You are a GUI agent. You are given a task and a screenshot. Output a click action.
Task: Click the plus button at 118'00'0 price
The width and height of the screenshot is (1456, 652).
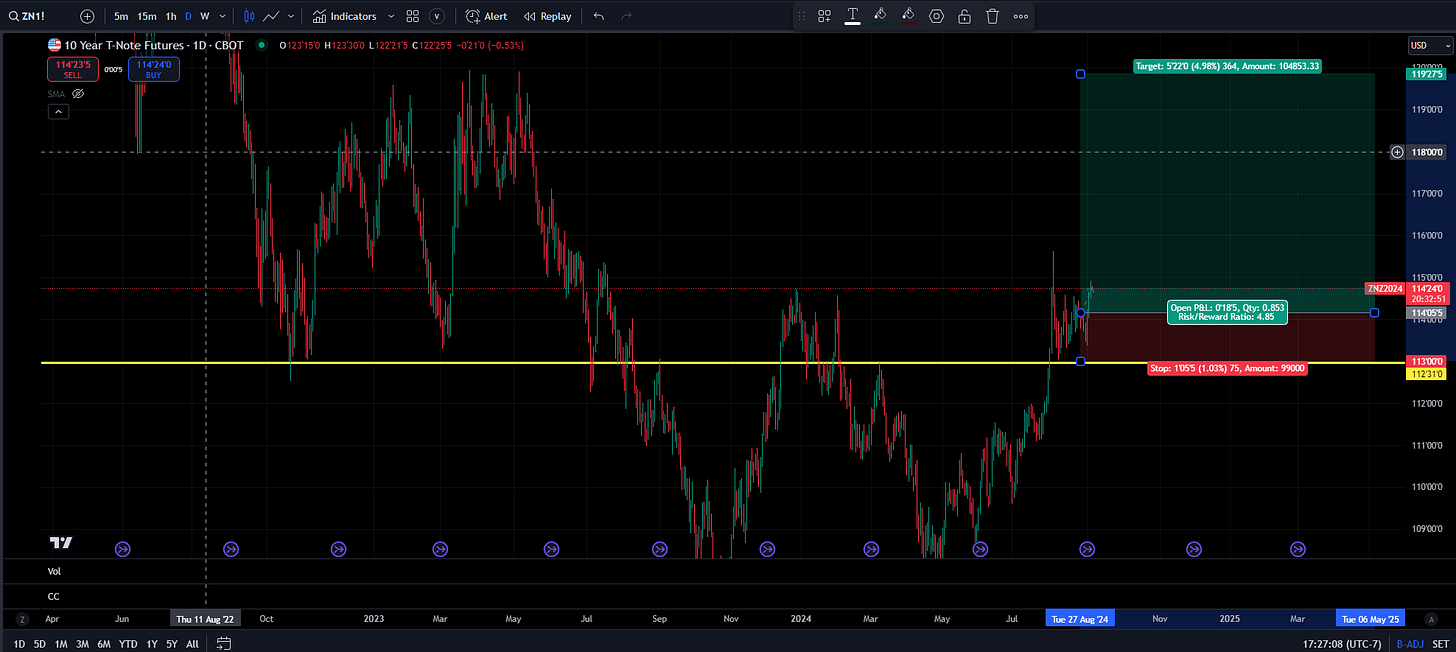(x=1397, y=152)
